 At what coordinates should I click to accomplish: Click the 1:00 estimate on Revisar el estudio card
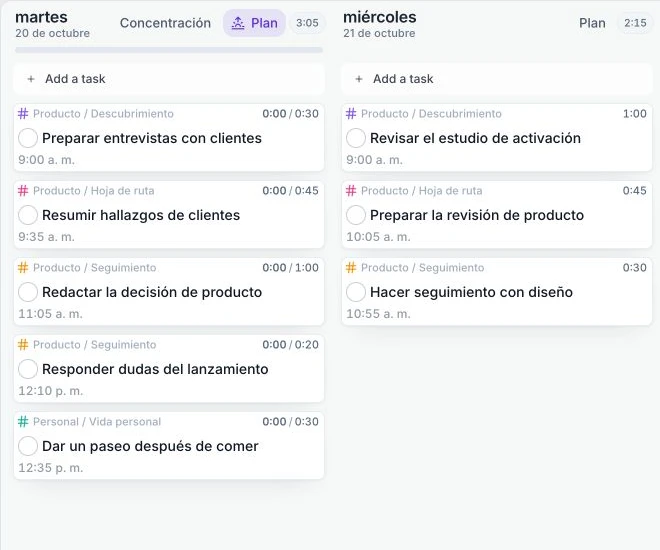click(635, 114)
